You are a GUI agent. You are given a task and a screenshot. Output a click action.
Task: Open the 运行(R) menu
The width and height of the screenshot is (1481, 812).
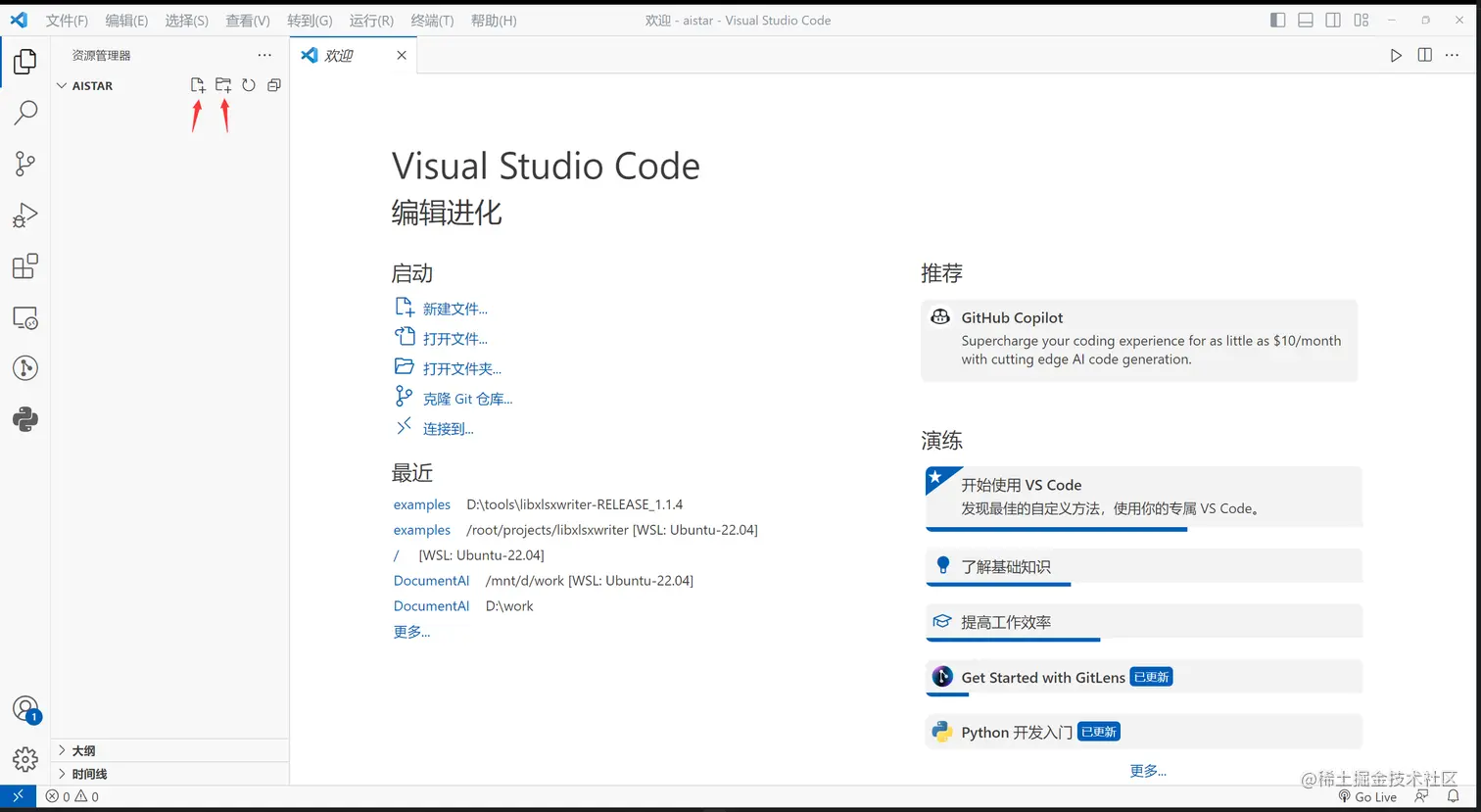coord(371,20)
